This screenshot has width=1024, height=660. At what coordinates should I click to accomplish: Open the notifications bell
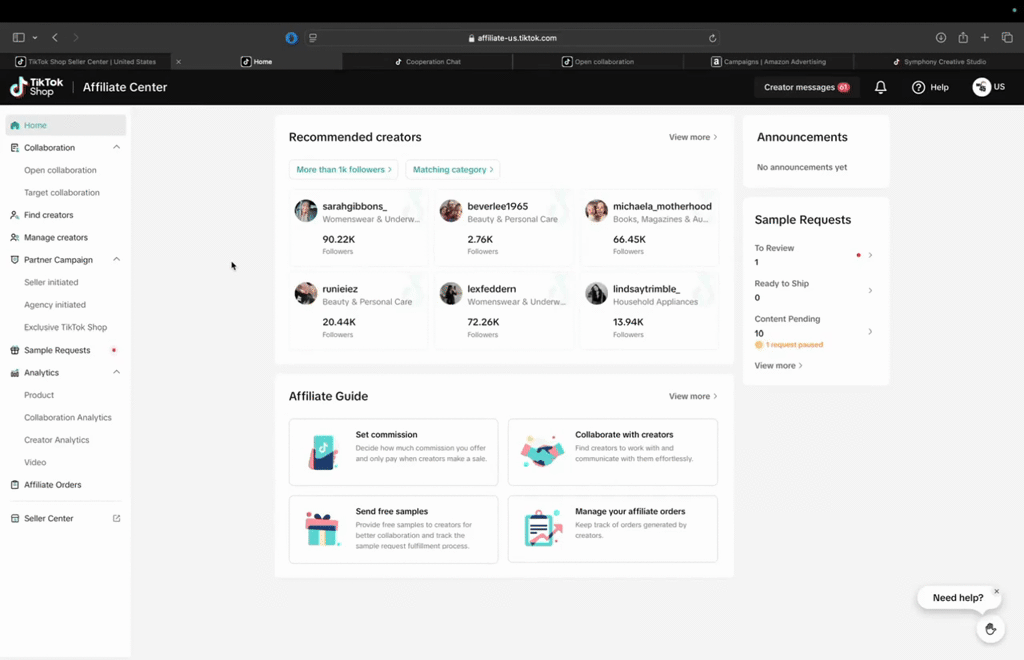tap(880, 87)
